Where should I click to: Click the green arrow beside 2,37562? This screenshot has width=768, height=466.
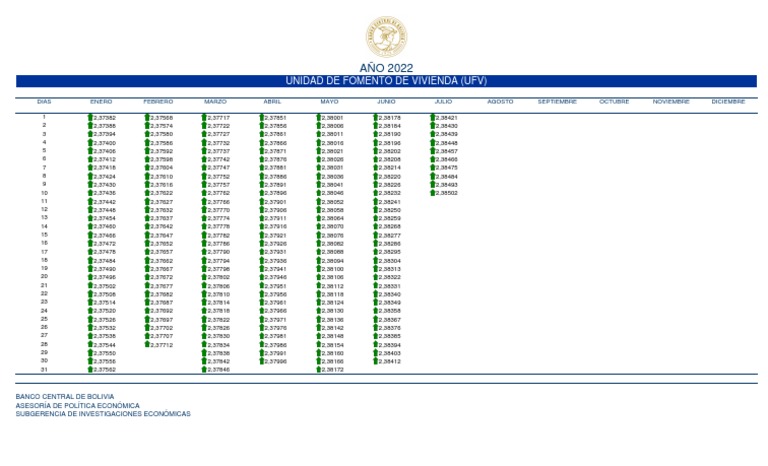pyautogui.click(x=91, y=369)
